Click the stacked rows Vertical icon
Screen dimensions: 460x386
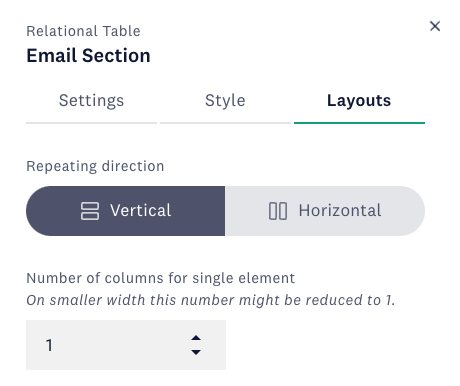pos(90,211)
